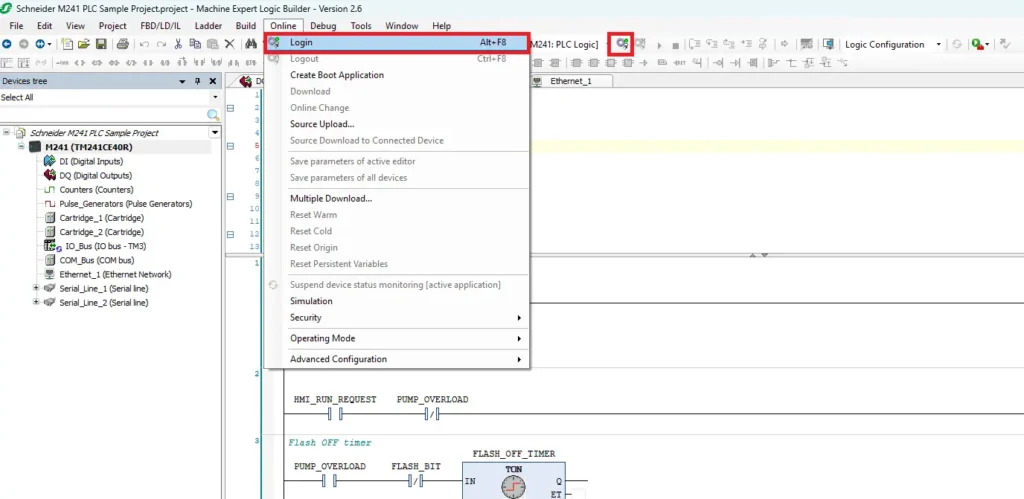Open the Security submenu arrow
This screenshot has width=1024, height=499.
pos(519,318)
